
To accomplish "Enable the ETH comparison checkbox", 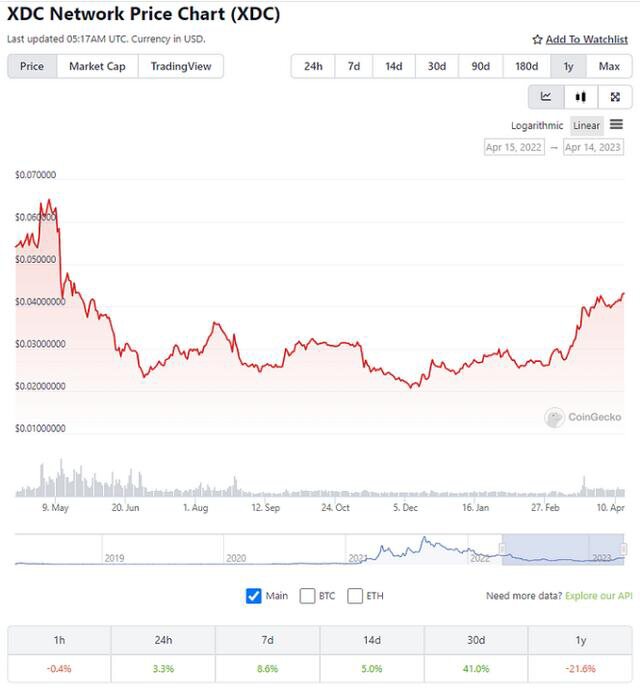I will pyautogui.click(x=355, y=596).
